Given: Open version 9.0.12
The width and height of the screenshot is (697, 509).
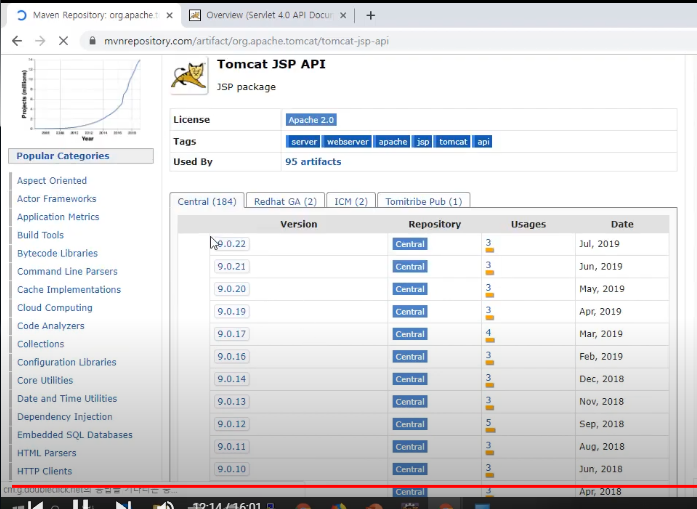Looking at the screenshot, I should pos(232,424).
